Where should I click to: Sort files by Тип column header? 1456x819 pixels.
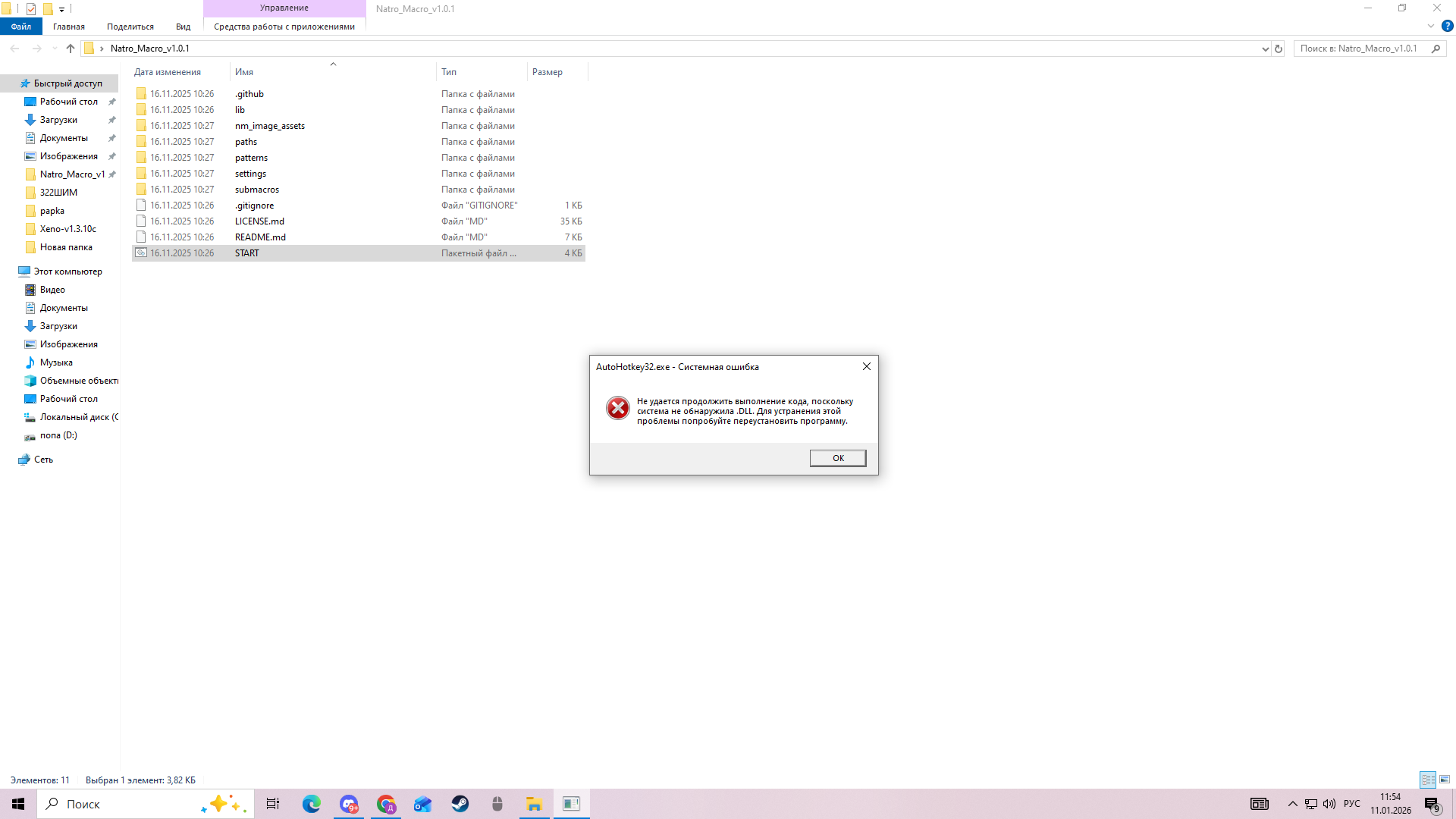(449, 72)
